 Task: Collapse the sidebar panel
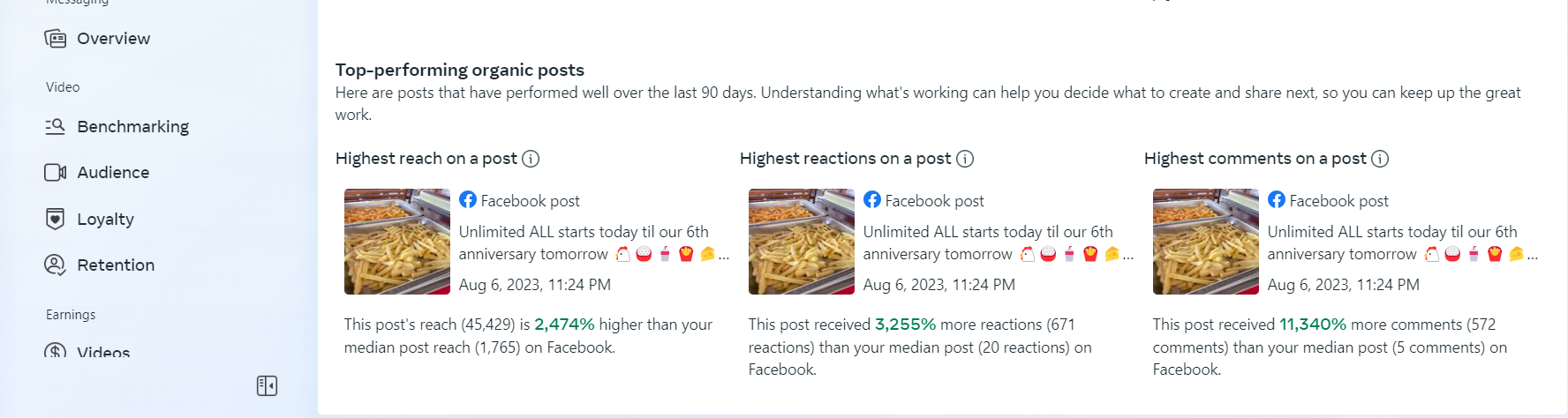coord(267,385)
